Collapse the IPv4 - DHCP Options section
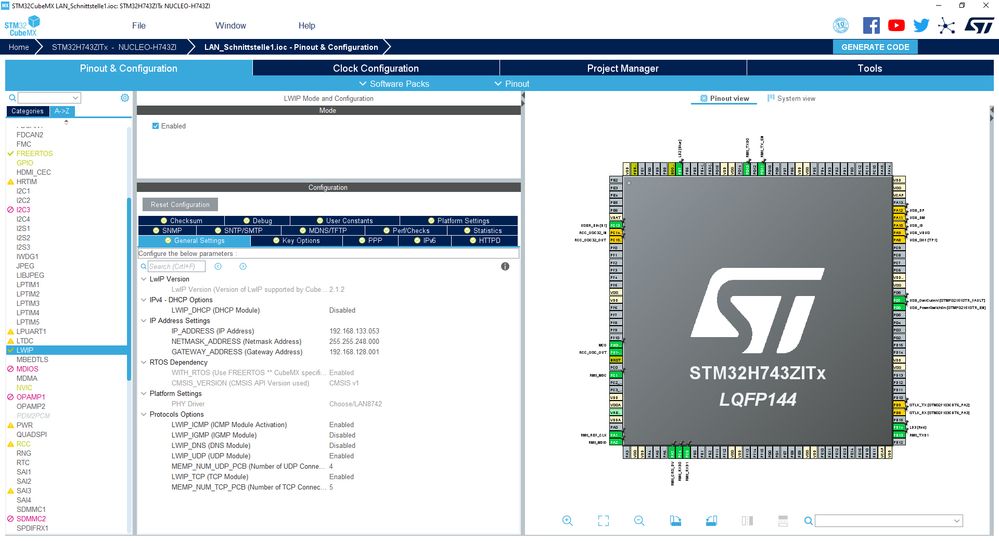 tap(143, 299)
